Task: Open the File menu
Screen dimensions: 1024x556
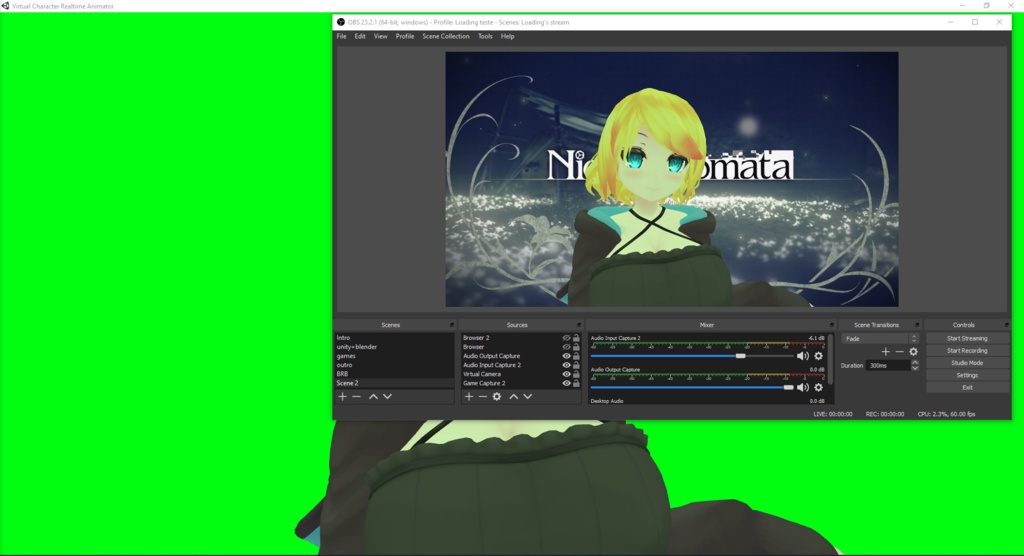Action: pyautogui.click(x=342, y=37)
